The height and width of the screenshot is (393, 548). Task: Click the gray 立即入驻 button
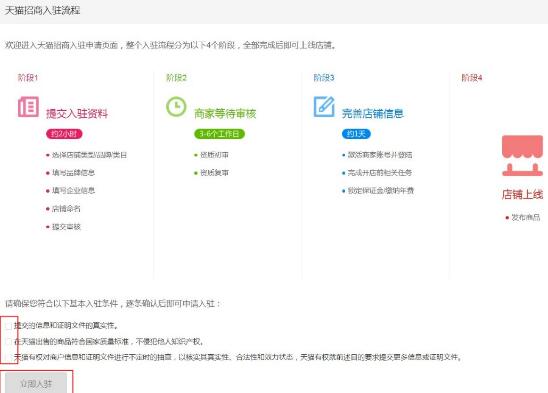(x=36, y=384)
